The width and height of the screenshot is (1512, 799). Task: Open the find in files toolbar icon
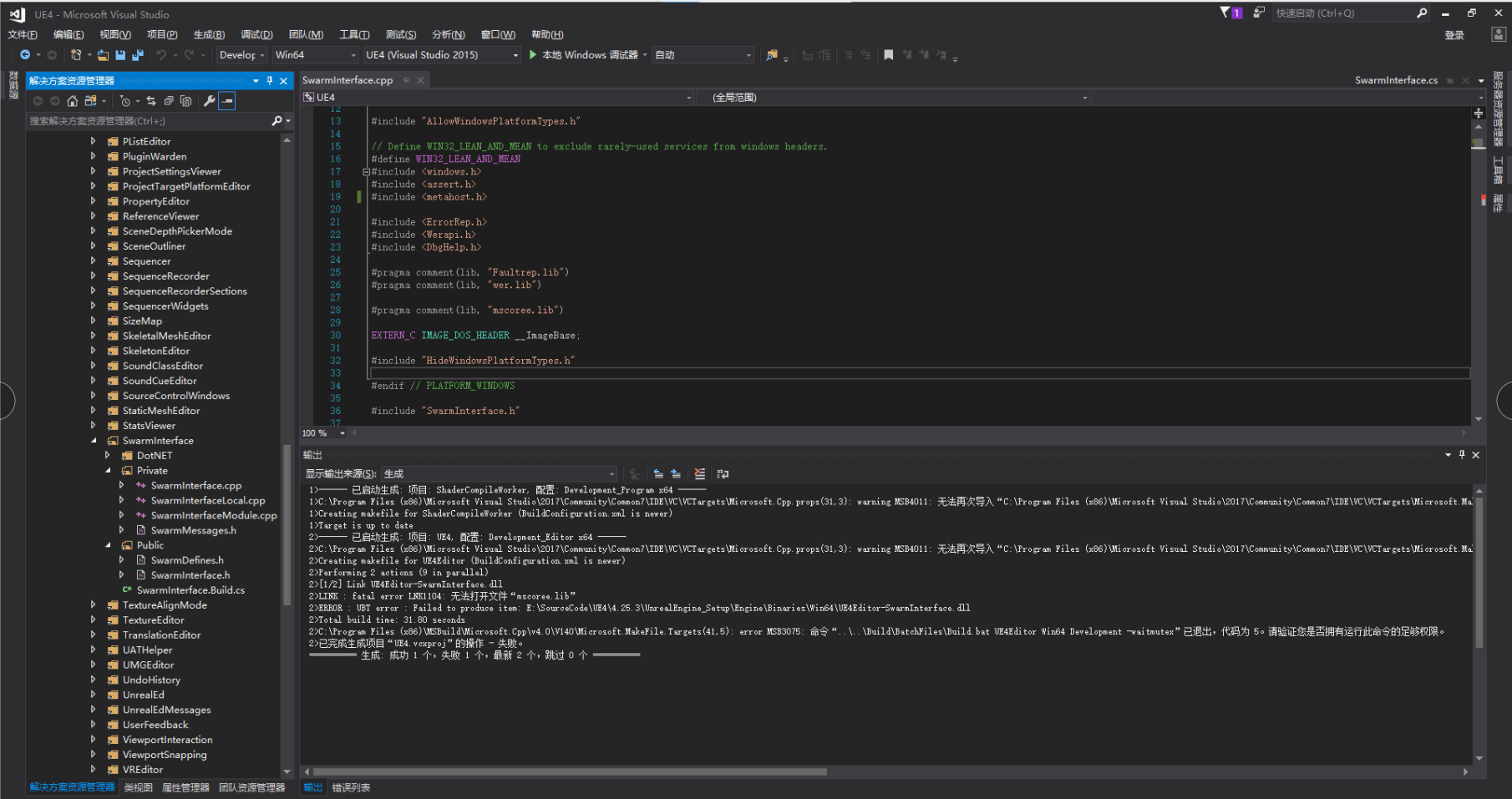pyautogui.click(x=772, y=55)
